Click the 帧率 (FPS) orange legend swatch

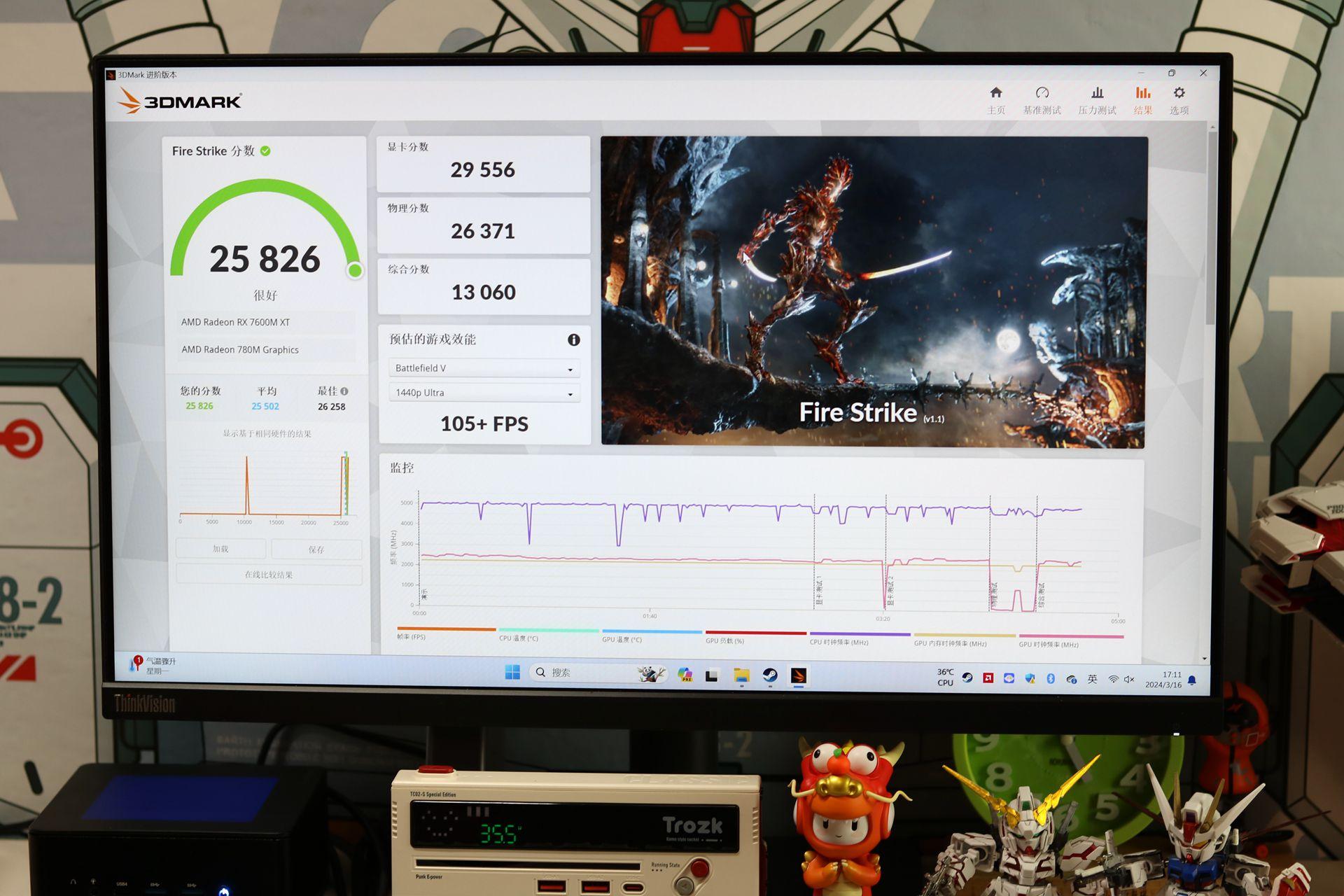447,629
